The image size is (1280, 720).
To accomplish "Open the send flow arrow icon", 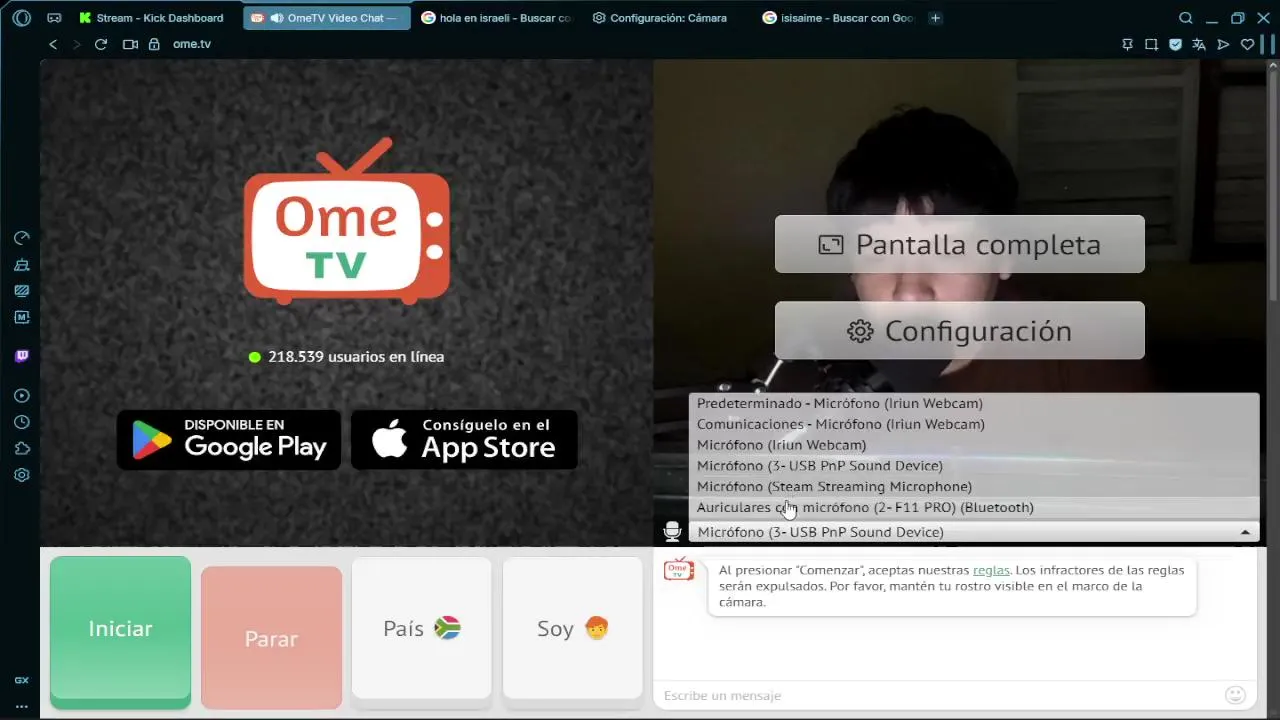I will click(x=1223, y=44).
